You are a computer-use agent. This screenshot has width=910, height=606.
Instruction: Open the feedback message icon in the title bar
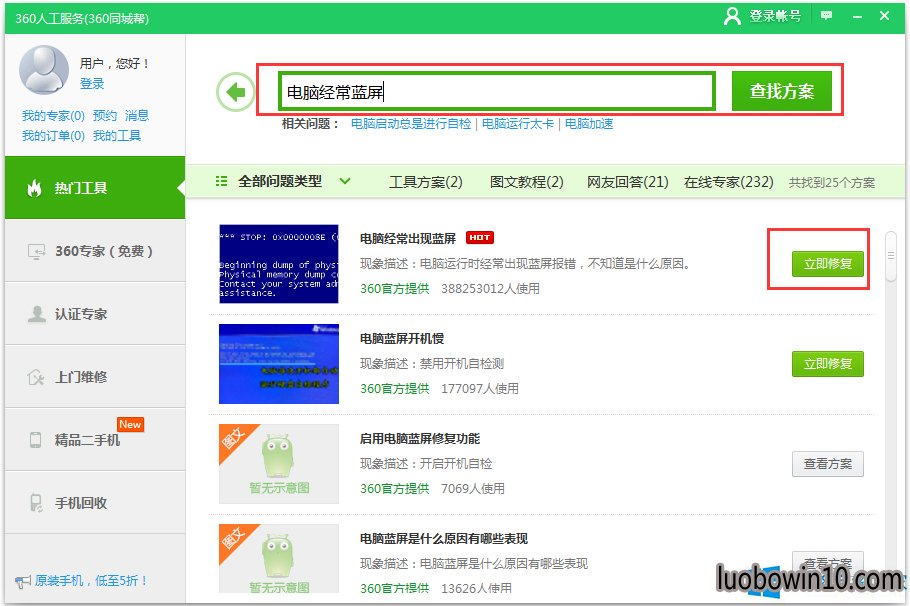(x=826, y=16)
